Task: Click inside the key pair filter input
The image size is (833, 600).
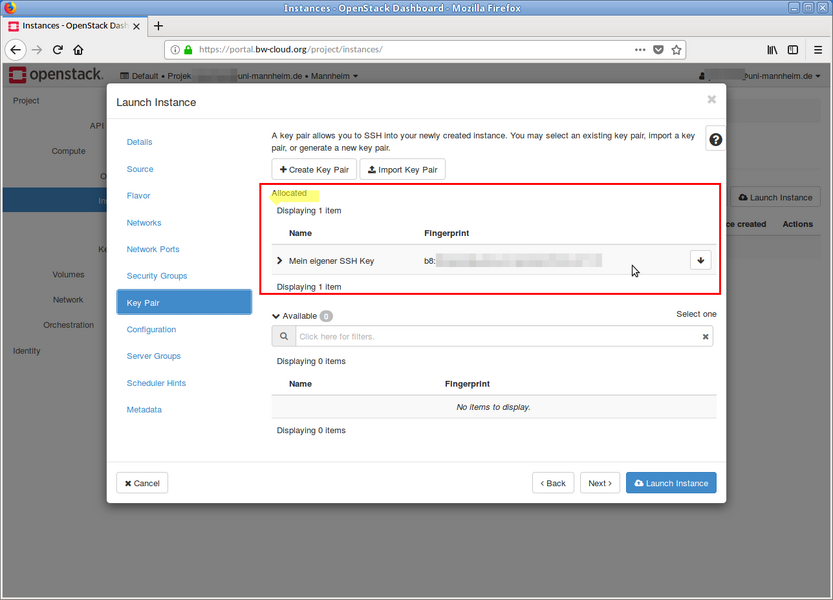Action: point(450,336)
